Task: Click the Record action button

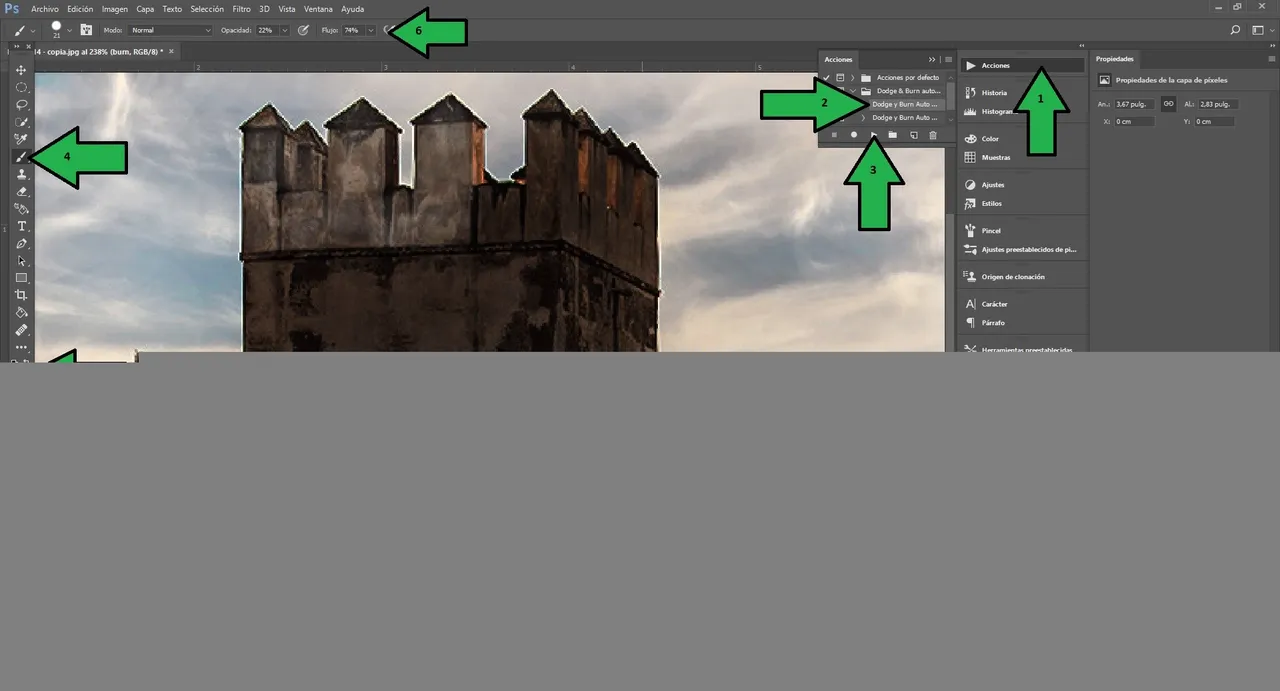Action: coord(854,135)
